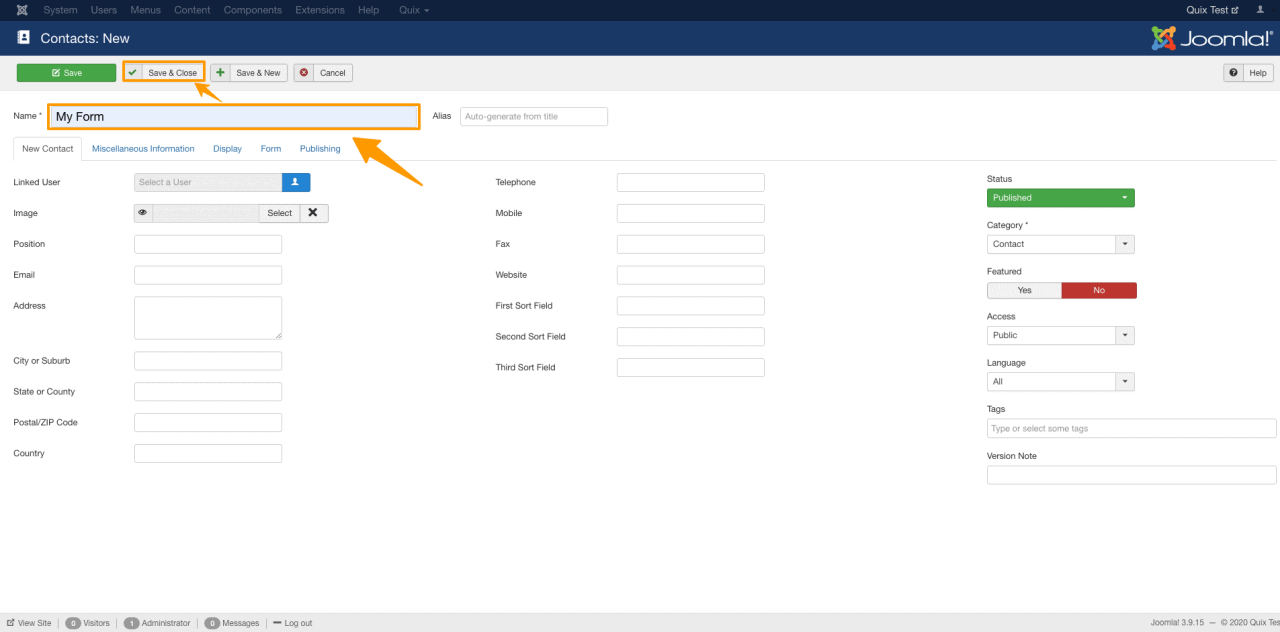Viewport: 1280px width, 632px height.
Task: Click the Contacts icon next to page title
Action: coord(23,37)
